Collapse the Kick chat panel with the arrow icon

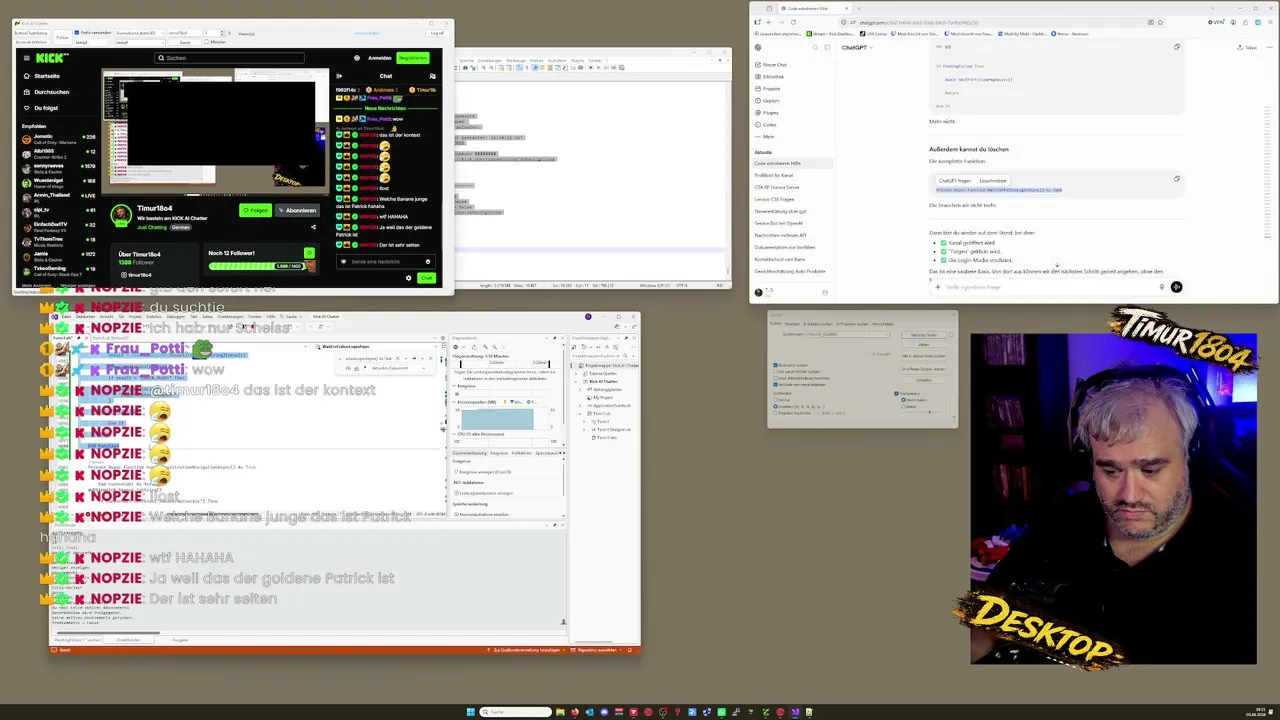pyautogui.click(x=339, y=76)
